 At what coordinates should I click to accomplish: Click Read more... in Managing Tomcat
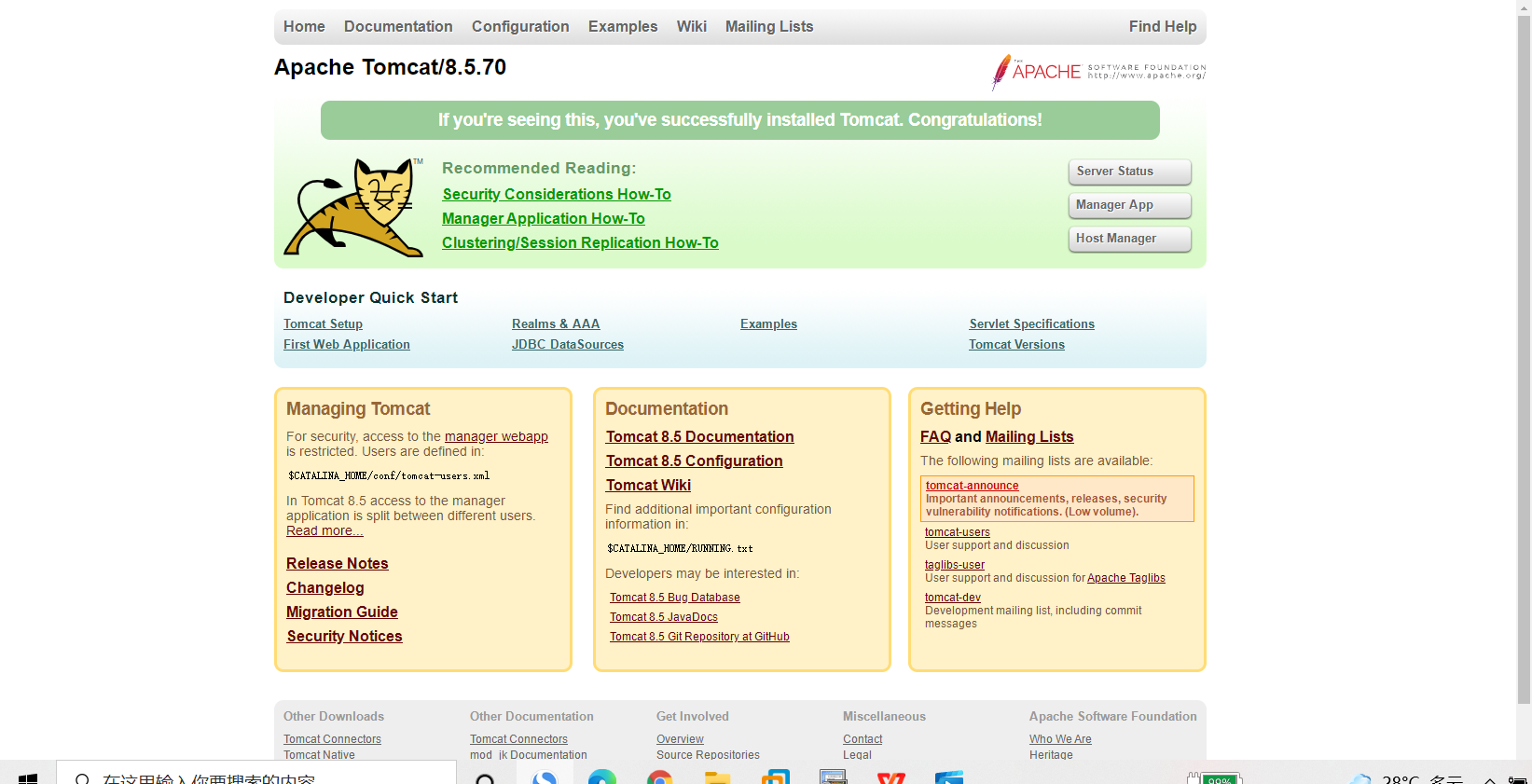[x=324, y=530]
